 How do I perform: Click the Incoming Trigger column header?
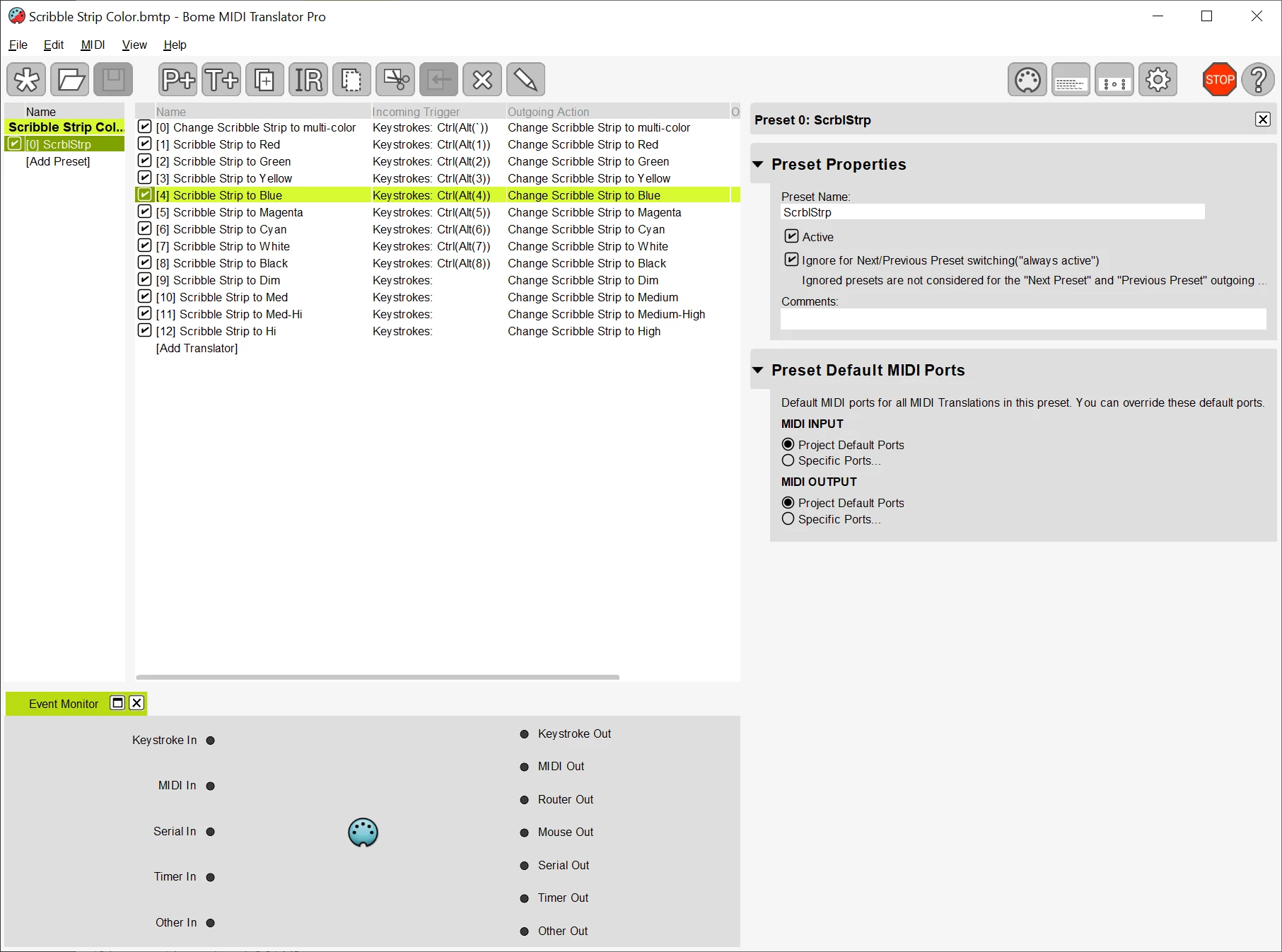point(438,112)
